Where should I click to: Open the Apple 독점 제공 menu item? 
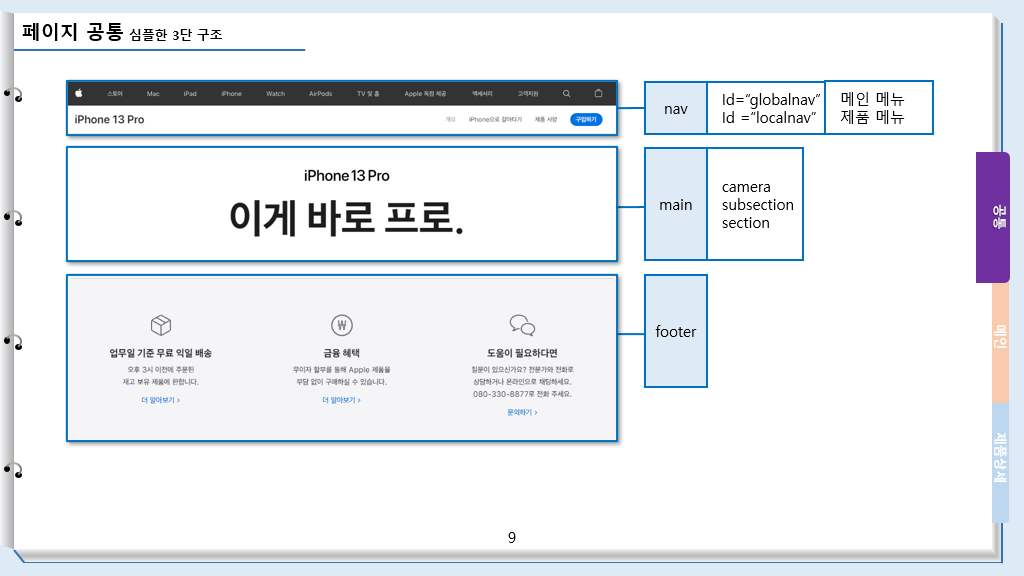(425, 94)
